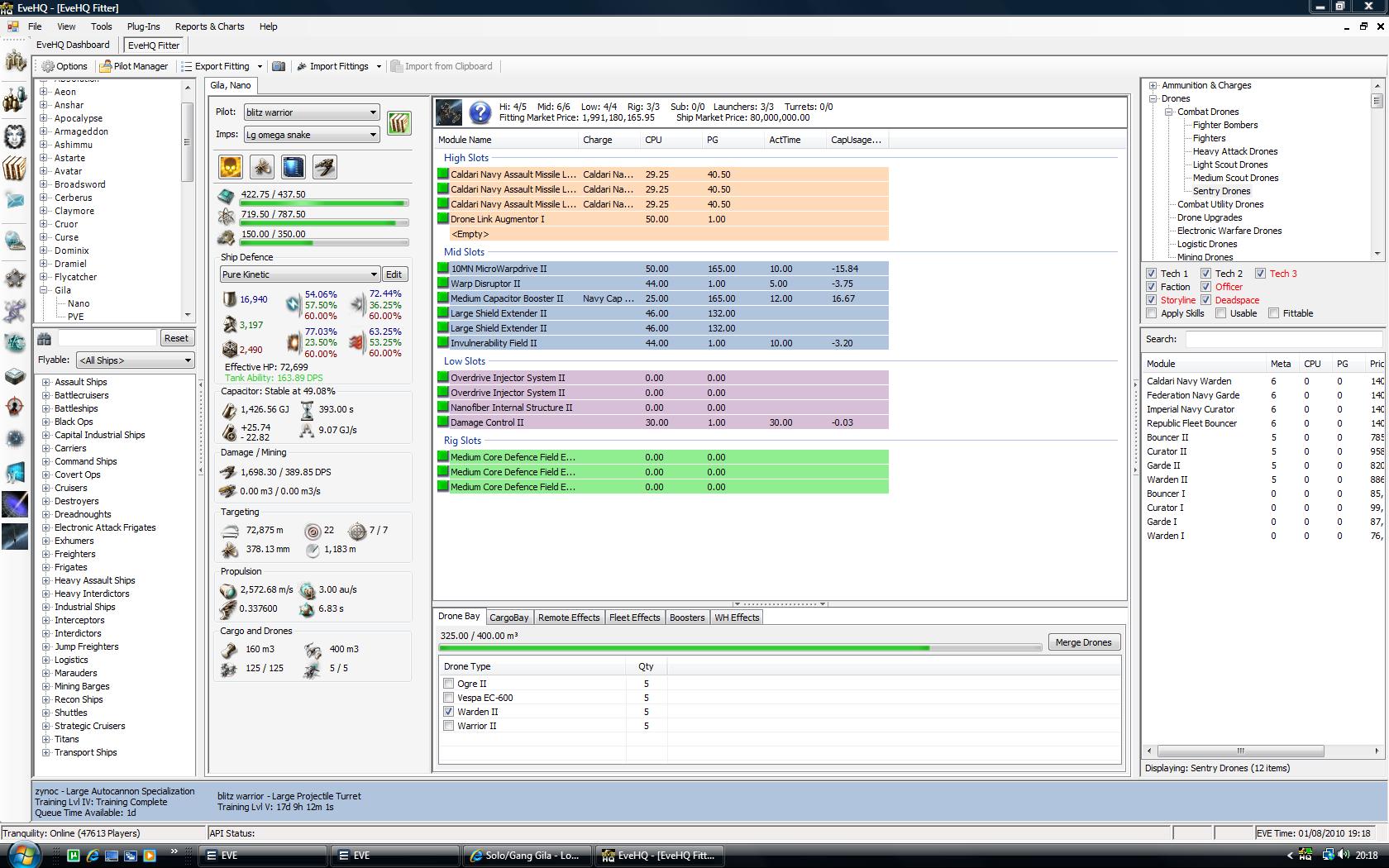Click the status square for Damage Control II
1389x868 pixels.
click(443, 422)
